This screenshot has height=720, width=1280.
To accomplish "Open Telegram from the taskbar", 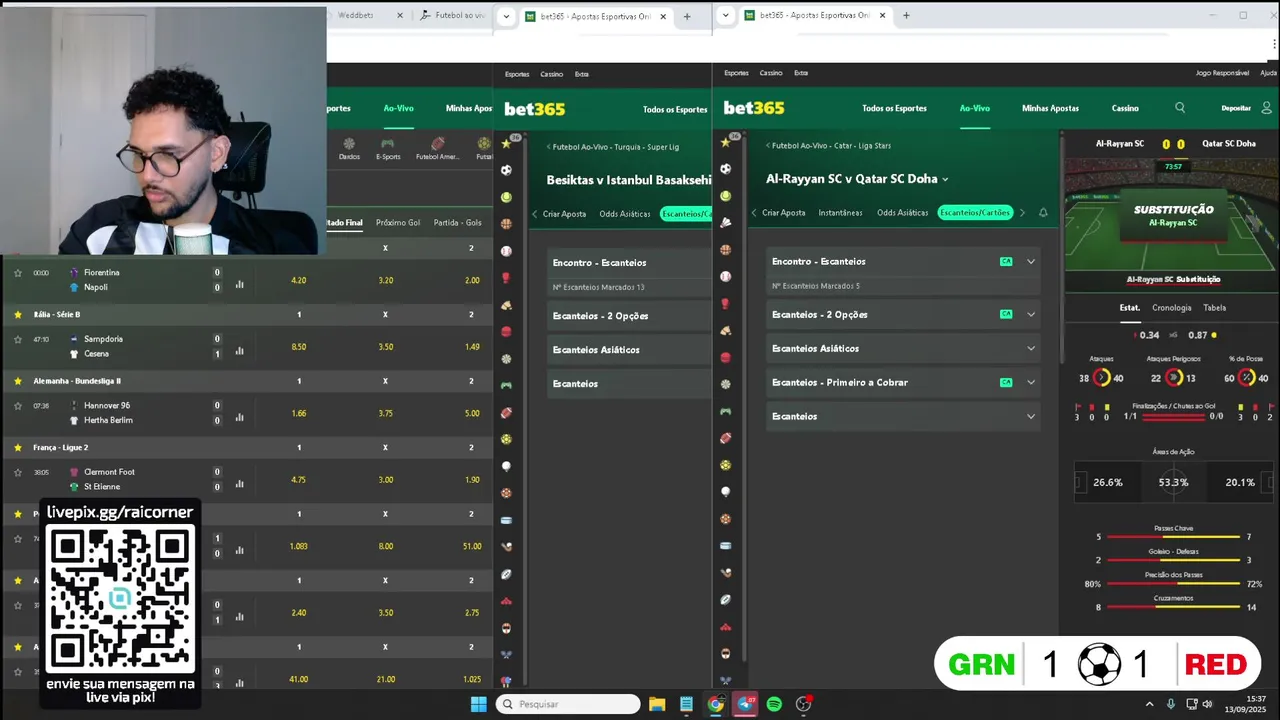I will coord(745,704).
